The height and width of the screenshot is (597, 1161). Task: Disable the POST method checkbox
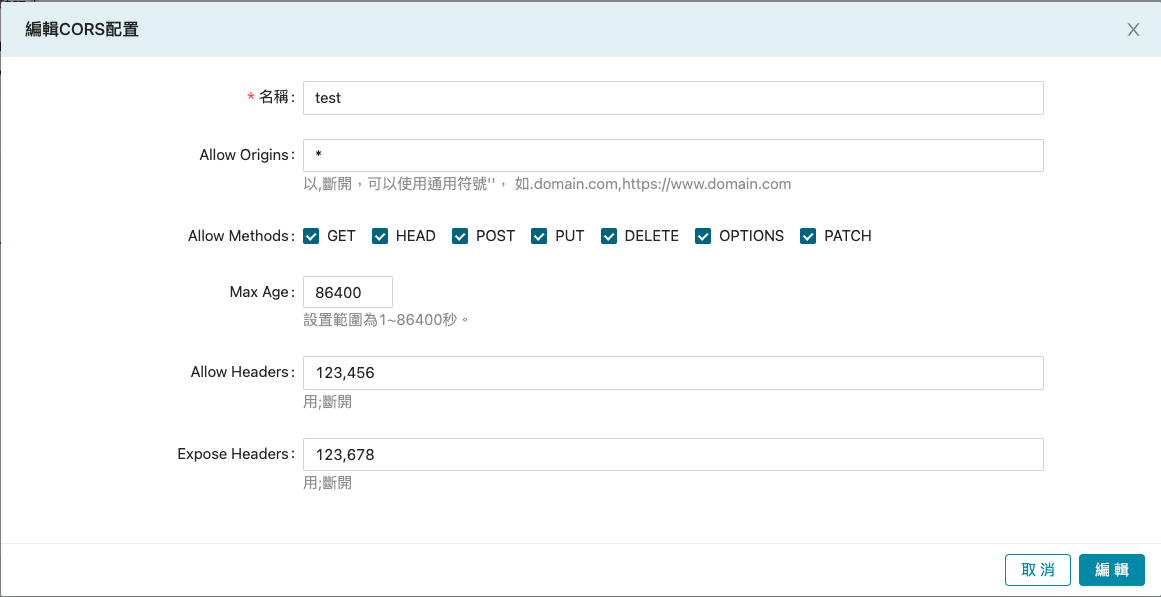tap(460, 236)
